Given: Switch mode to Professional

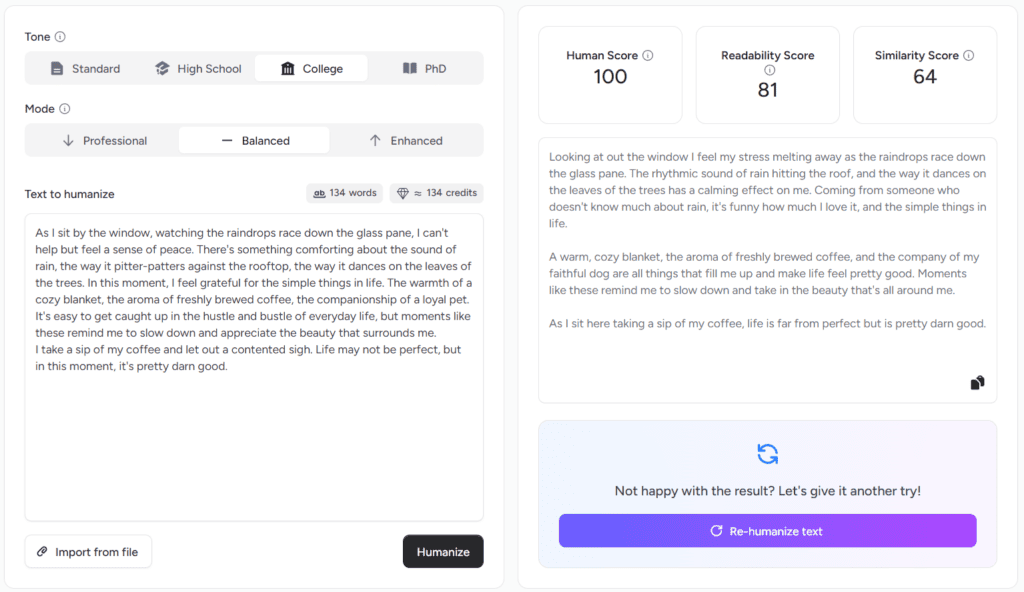Looking at the screenshot, I should (x=104, y=141).
